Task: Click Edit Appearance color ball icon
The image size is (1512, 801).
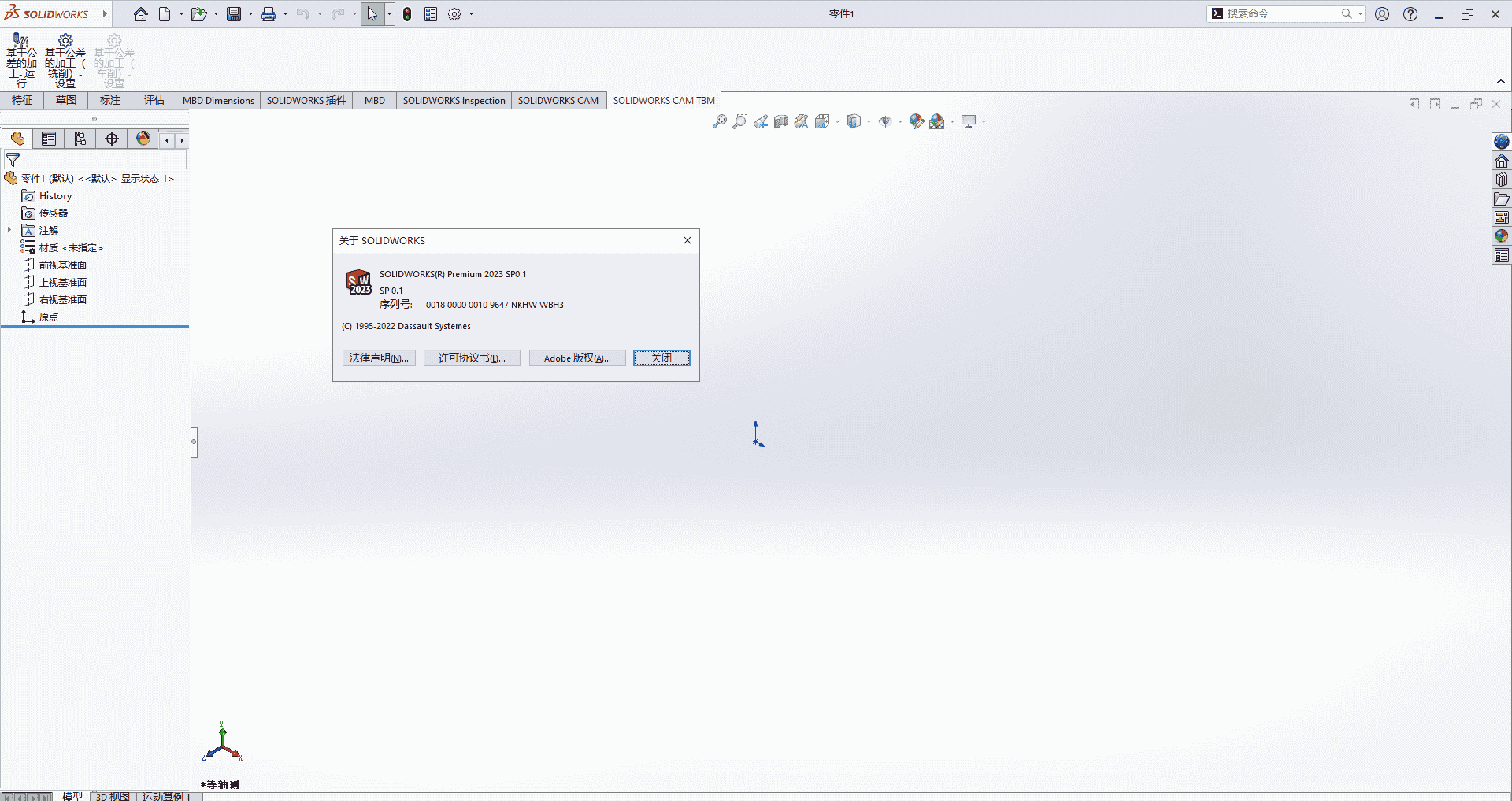Action: pos(916,121)
